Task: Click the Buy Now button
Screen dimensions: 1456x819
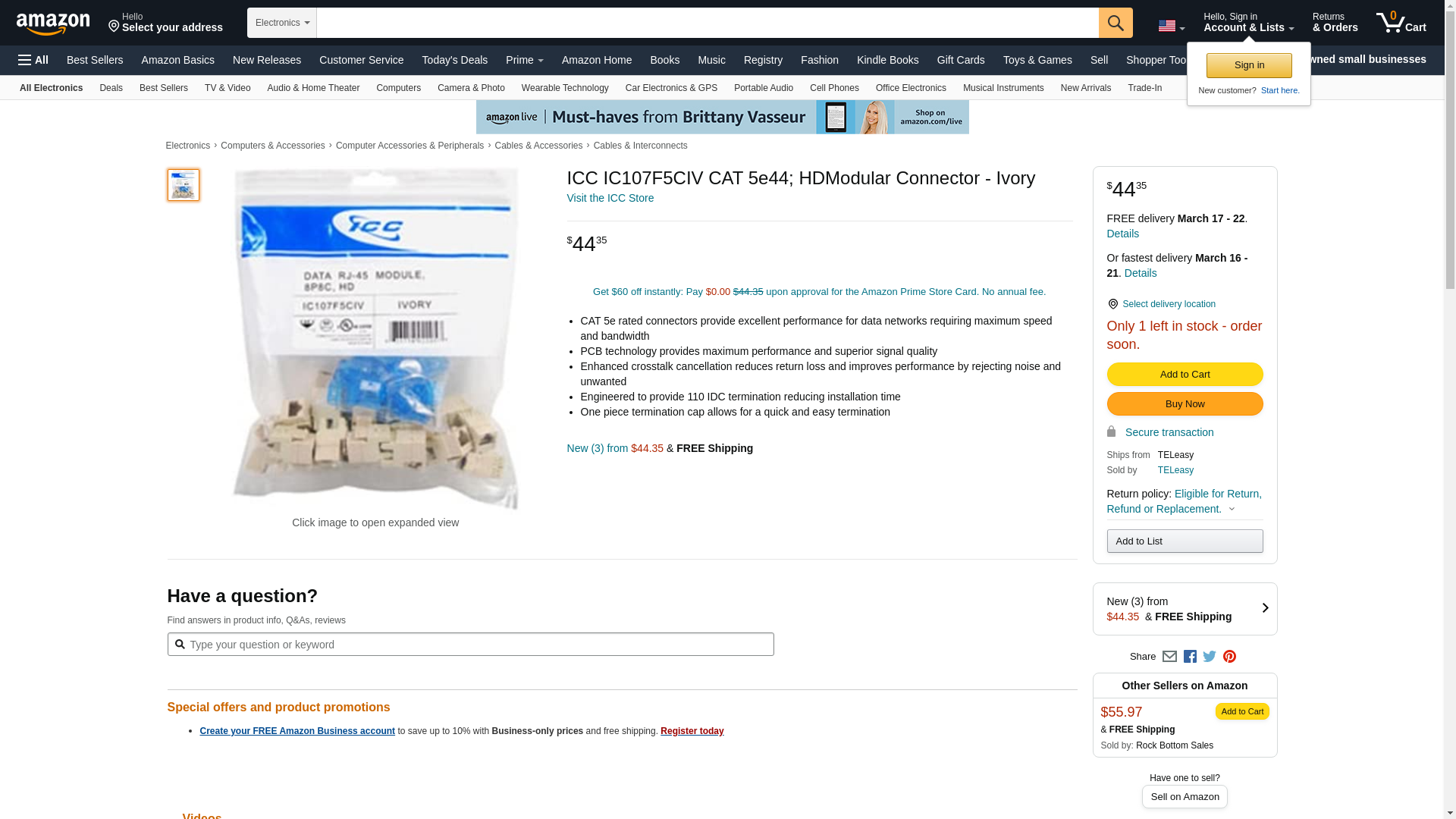Action: tap(1185, 404)
